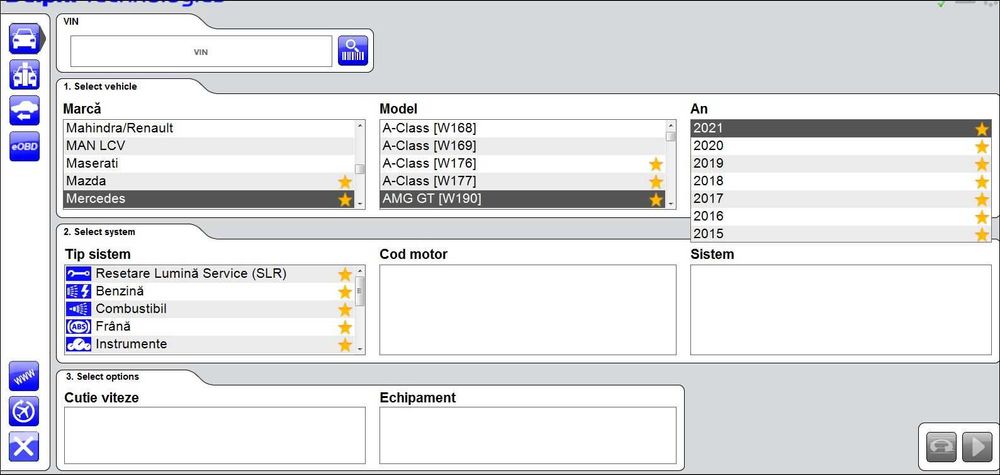
Task: Click the blue X exit icon
Action: 24,446
